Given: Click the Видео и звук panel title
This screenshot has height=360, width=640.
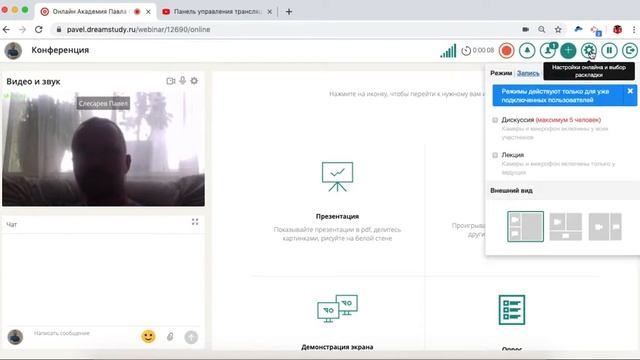Looking at the screenshot, I should tap(33, 82).
